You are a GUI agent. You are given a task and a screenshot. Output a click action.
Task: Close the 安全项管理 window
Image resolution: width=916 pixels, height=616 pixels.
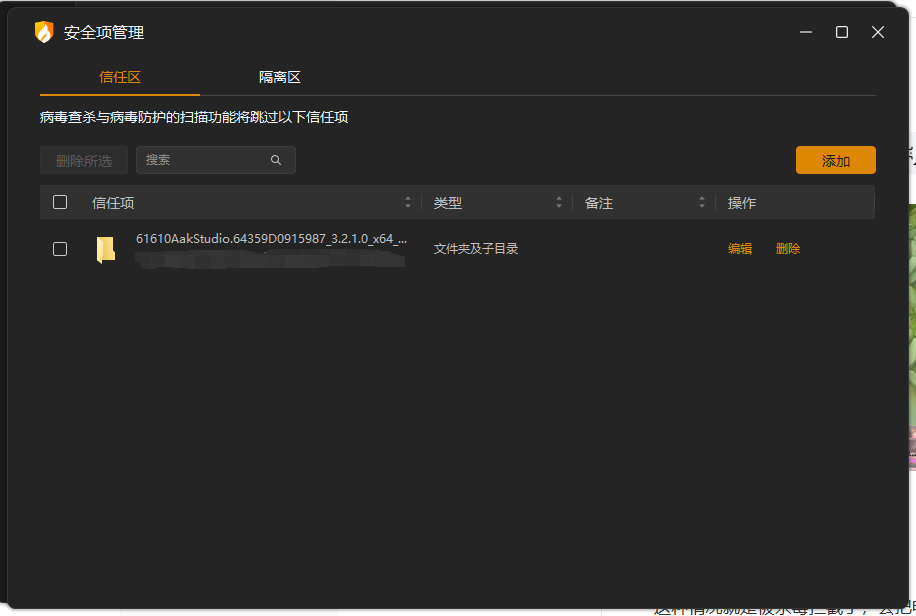pyautogui.click(x=878, y=32)
